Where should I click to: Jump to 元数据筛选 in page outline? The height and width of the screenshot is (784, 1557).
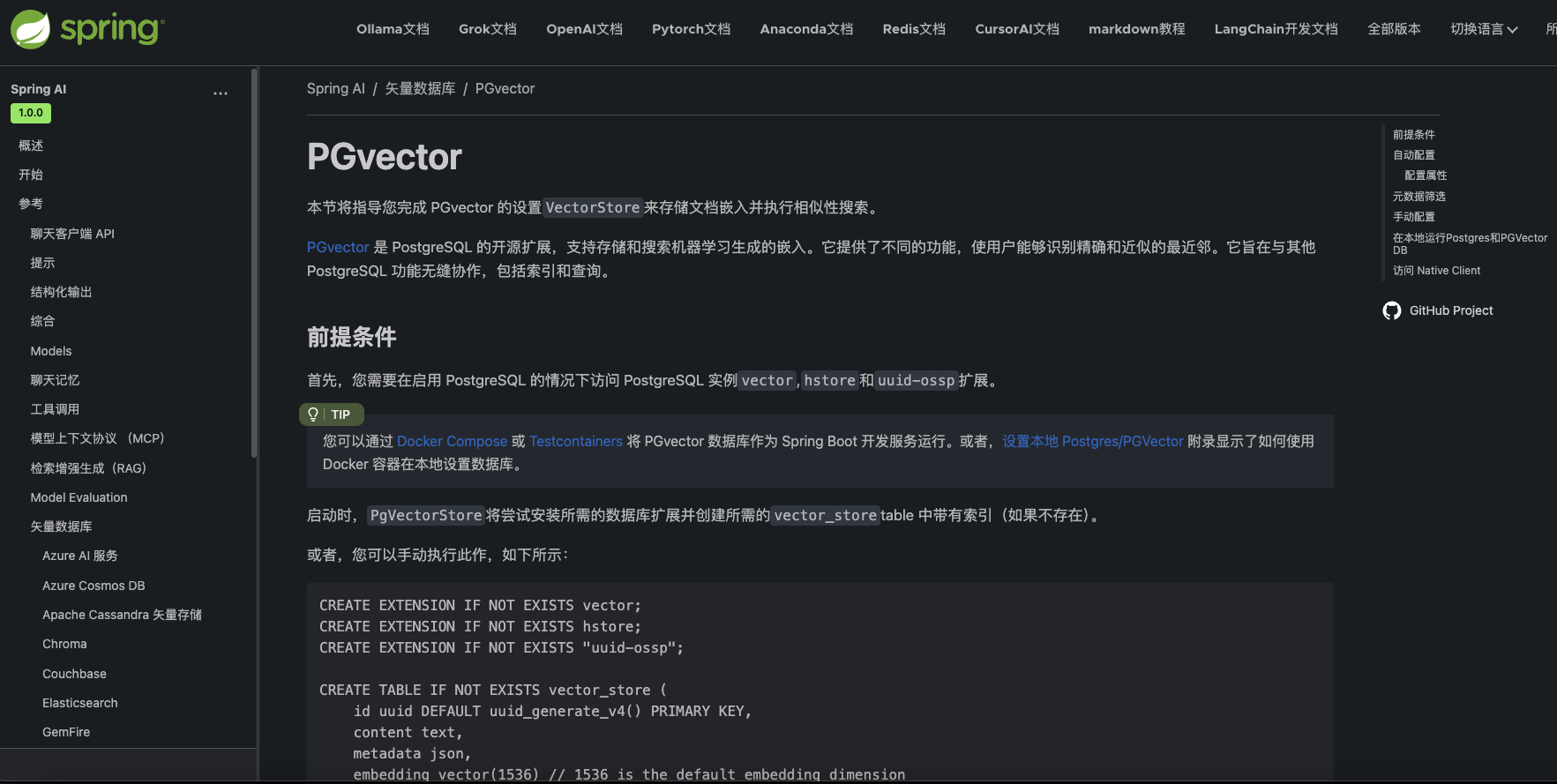point(1419,197)
